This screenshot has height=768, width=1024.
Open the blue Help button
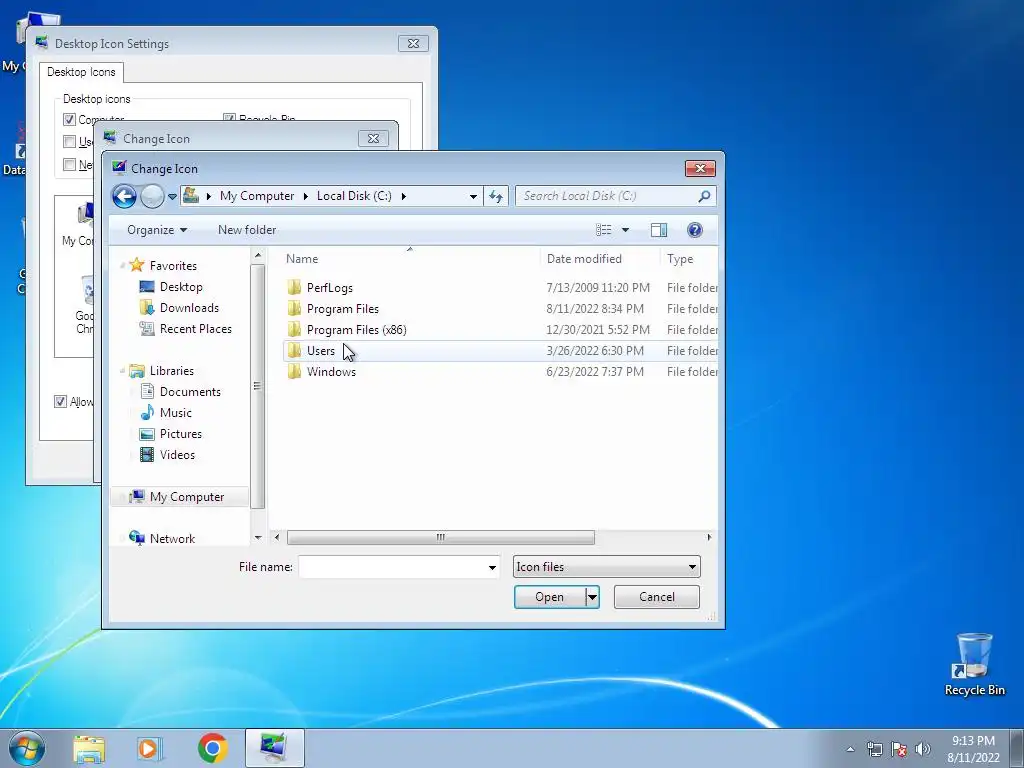pos(695,230)
